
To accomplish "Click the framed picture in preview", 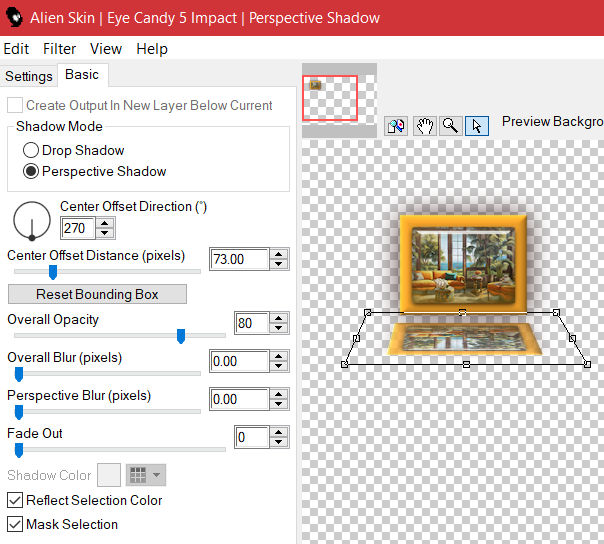I will (463, 264).
